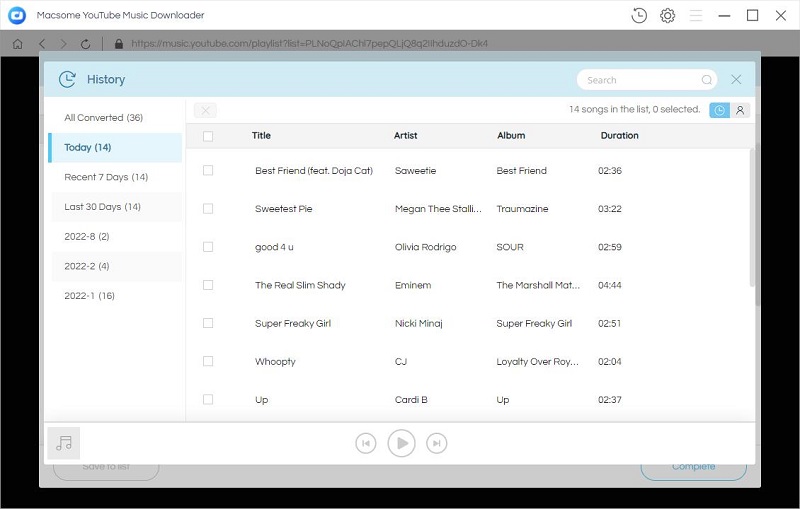800x509 pixels.
Task: Open the Settings gear icon
Action: pyautogui.click(x=667, y=15)
